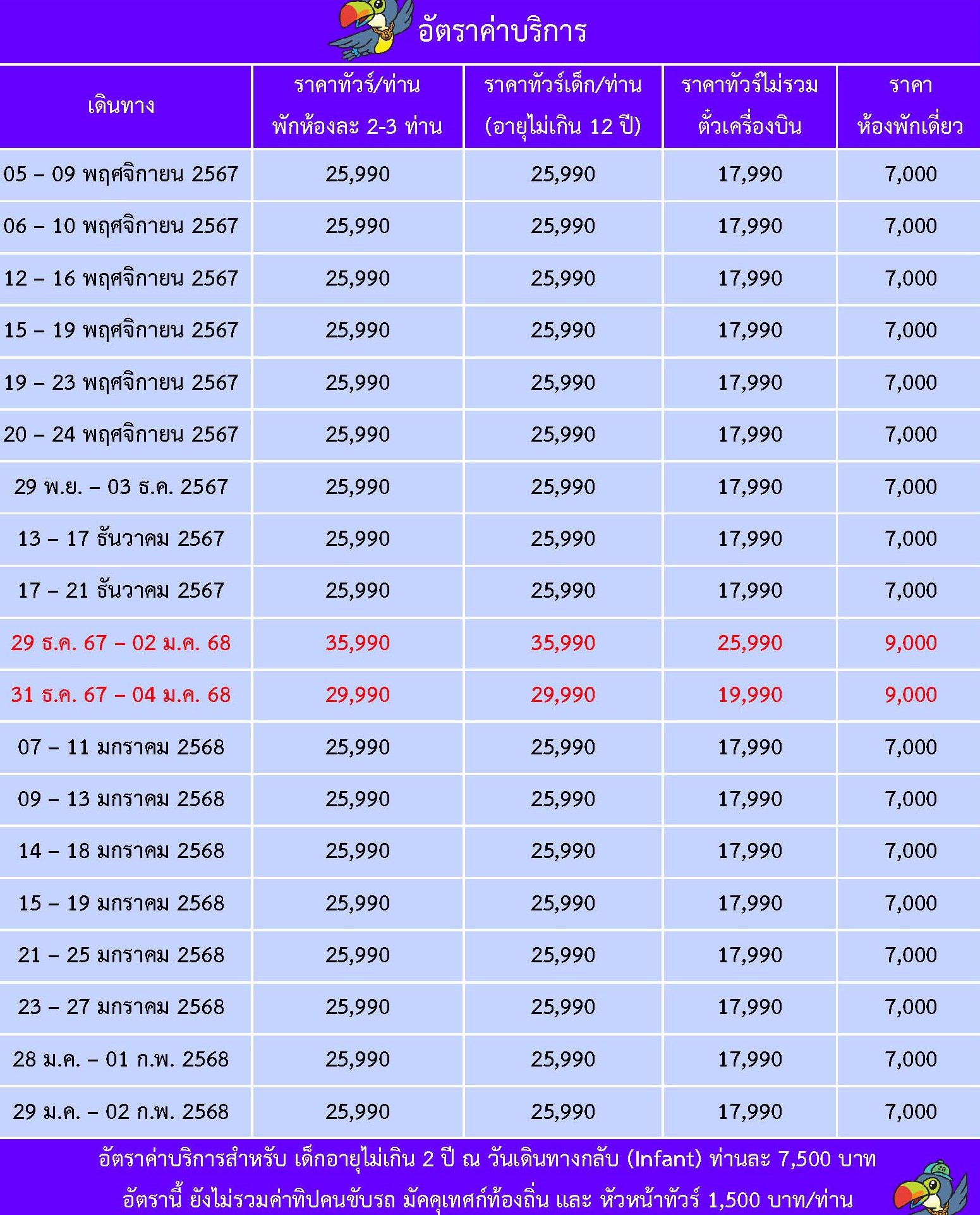Select date 23 – 27 มกราคม 2568
Screen dimensions: 980x1215
coord(121,1006)
